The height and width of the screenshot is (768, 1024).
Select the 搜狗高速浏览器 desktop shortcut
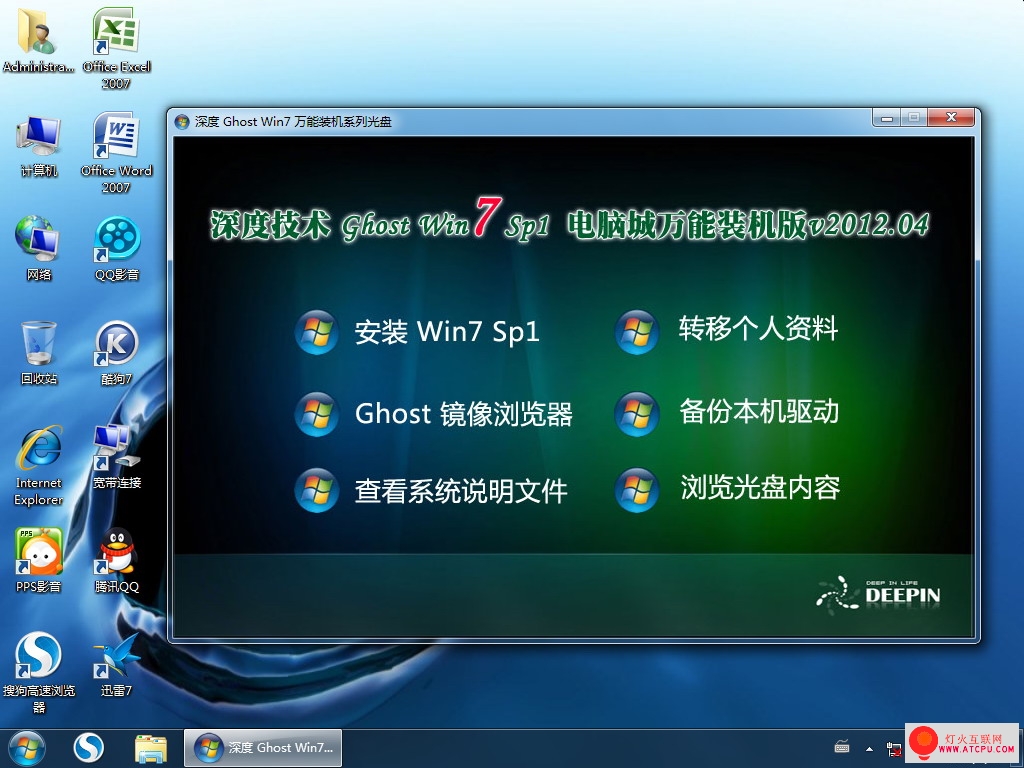(39, 673)
